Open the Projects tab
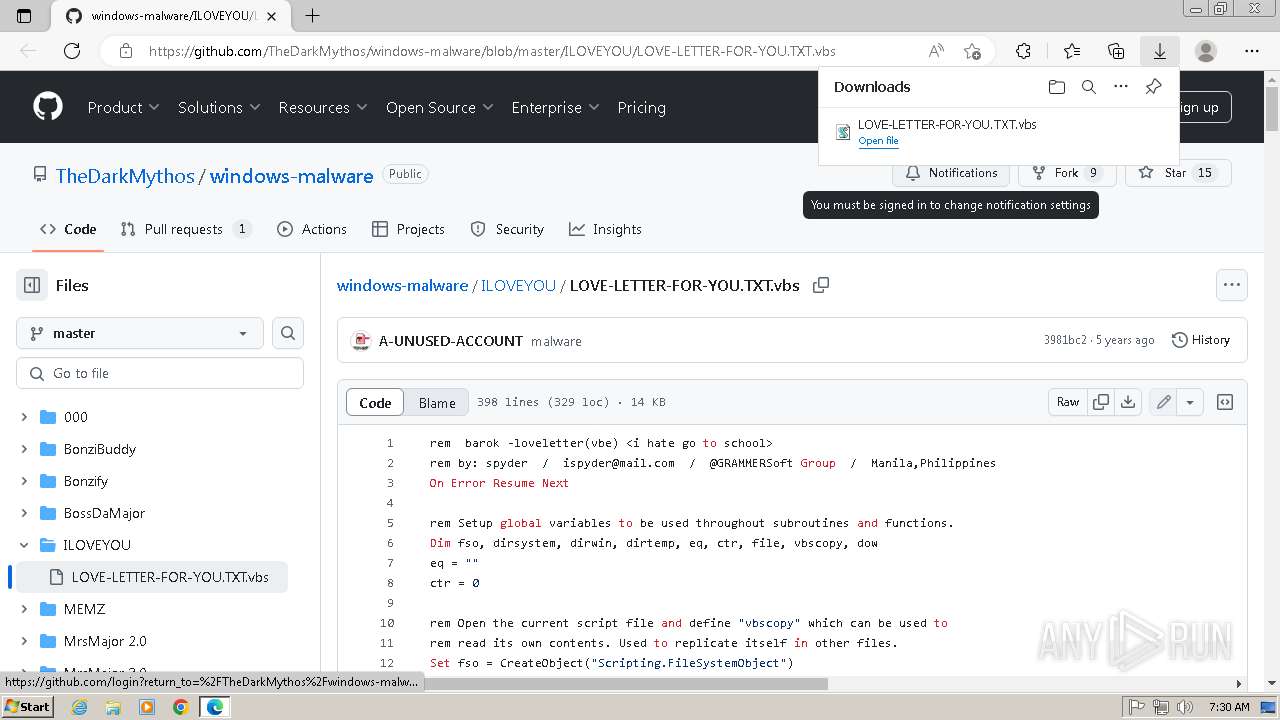The width and height of the screenshot is (1280, 720). point(408,229)
